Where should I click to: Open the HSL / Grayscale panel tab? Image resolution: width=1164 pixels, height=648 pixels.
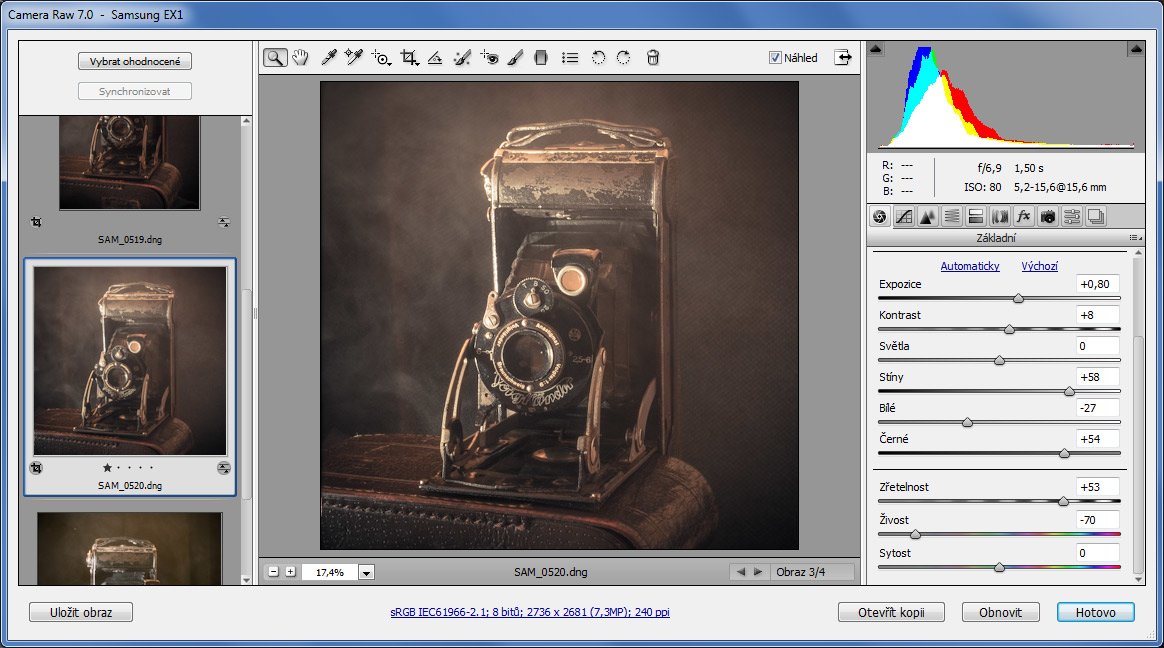(952, 217)
